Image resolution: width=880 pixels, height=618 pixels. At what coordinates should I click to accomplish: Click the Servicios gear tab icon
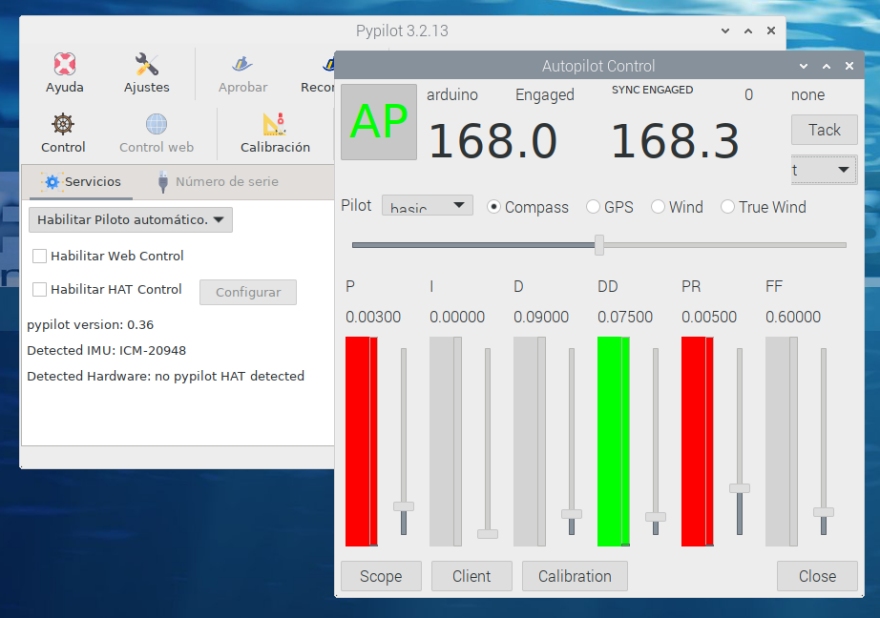point(52,182)
